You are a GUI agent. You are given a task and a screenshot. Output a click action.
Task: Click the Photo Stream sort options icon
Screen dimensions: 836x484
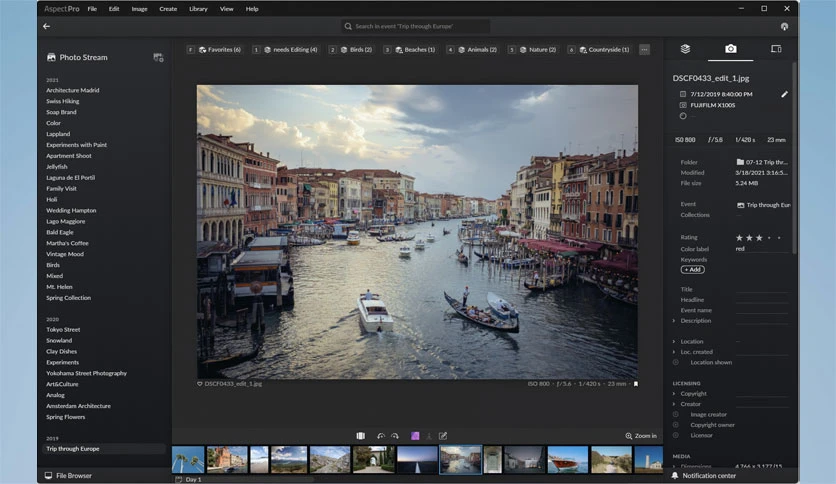(158, 58)
